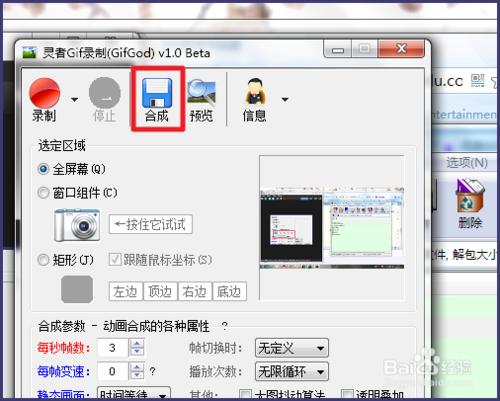
Task: Expand the arrow beside 信息
Action: coord(285,99)
